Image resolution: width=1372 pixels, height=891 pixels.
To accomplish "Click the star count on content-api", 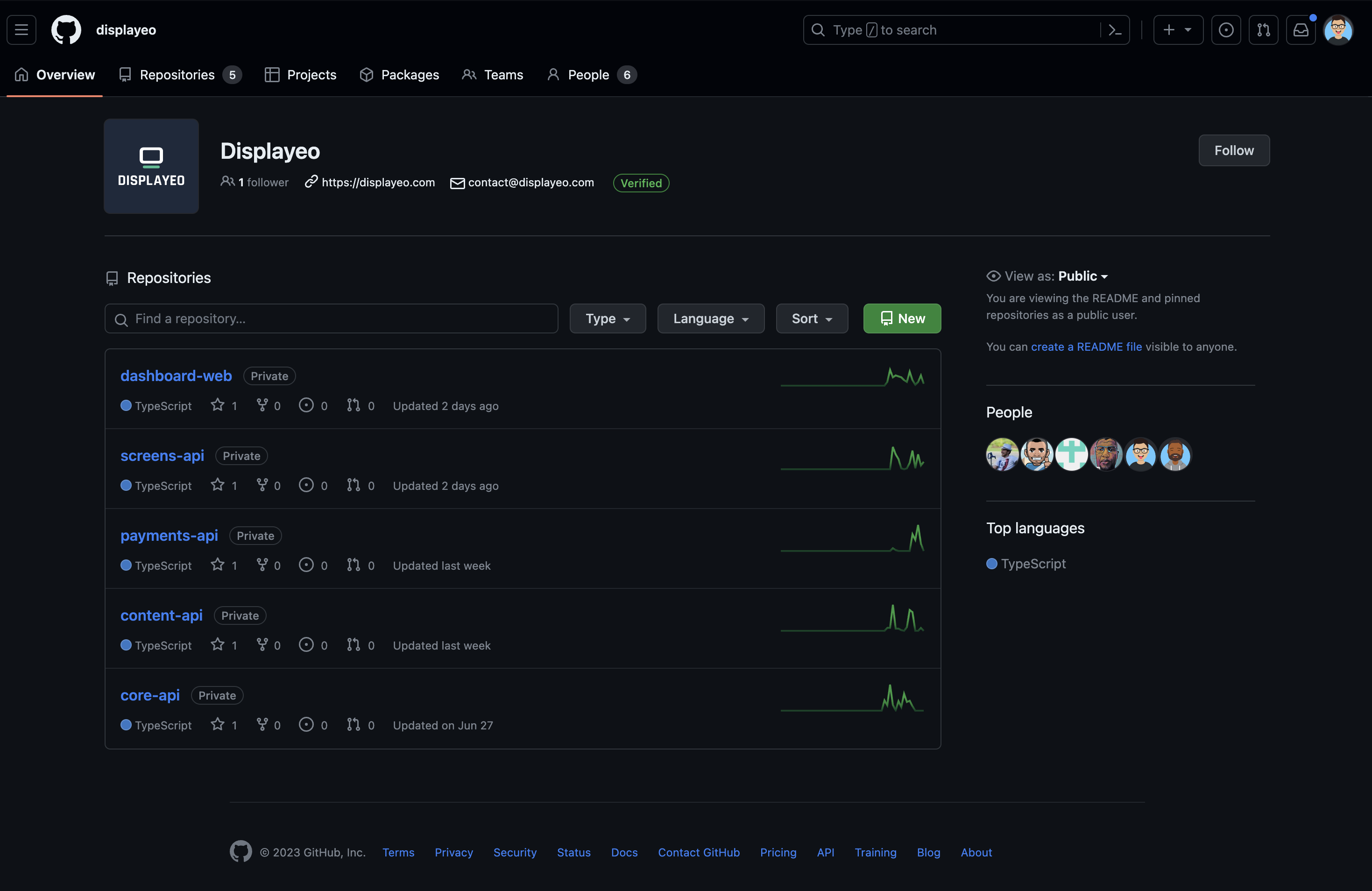I will [x=224, y=645].
